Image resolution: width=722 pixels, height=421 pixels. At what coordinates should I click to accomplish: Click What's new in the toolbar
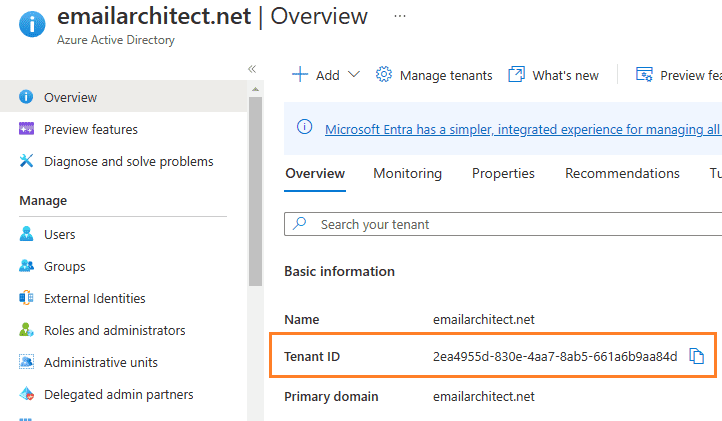pos(565,75)
